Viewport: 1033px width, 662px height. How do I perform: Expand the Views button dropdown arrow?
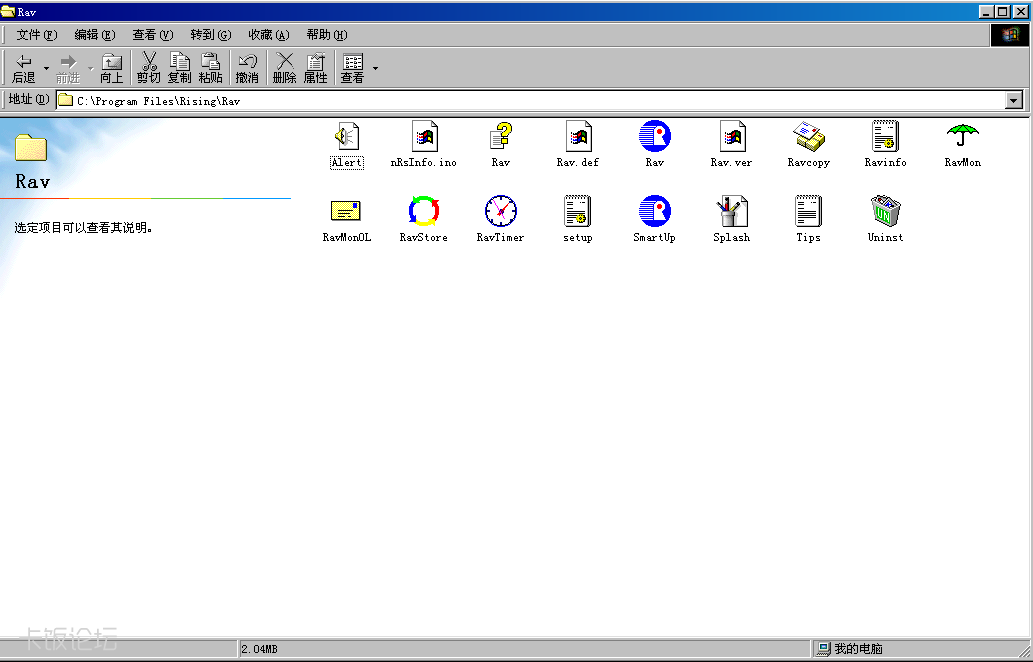click(376, 69)
